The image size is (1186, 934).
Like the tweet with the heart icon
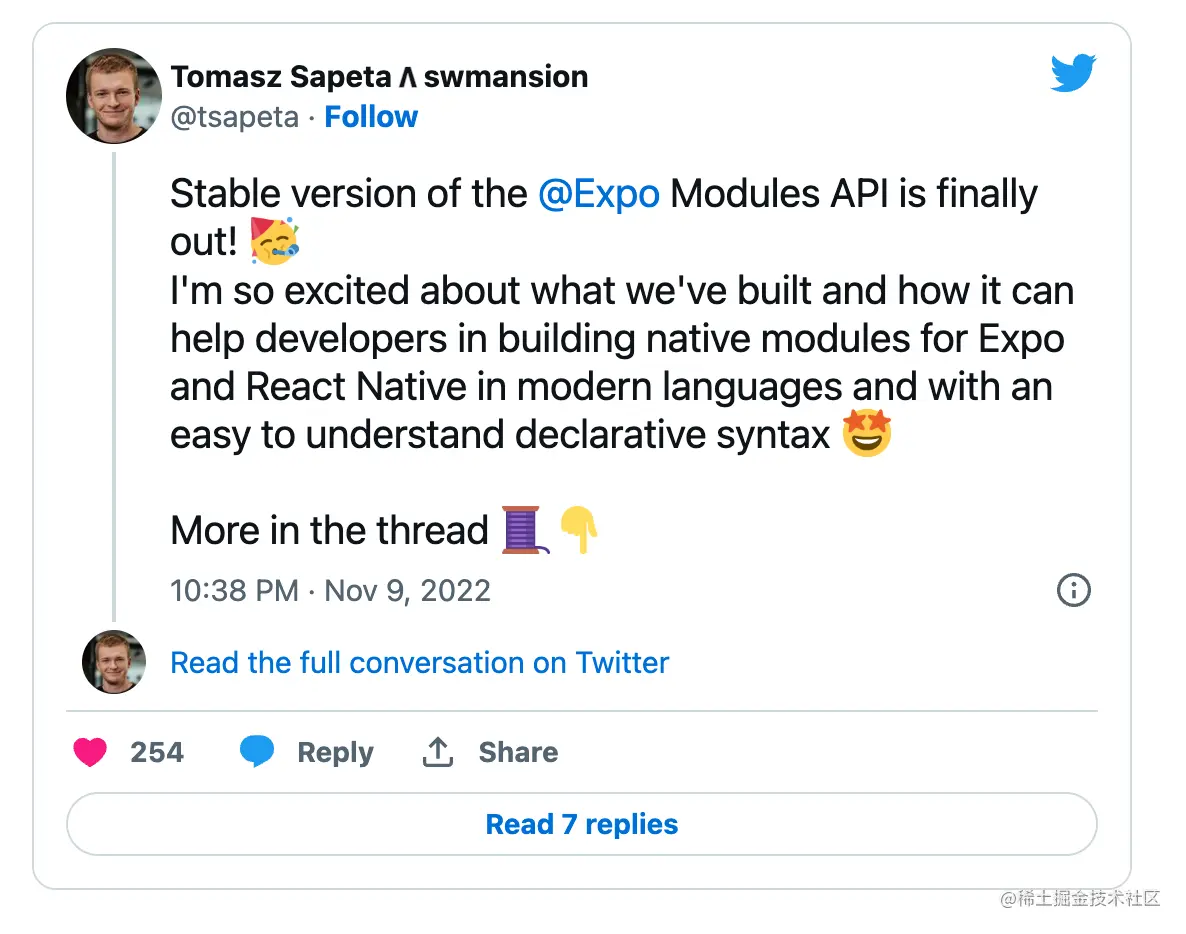(x=90, y=752)
